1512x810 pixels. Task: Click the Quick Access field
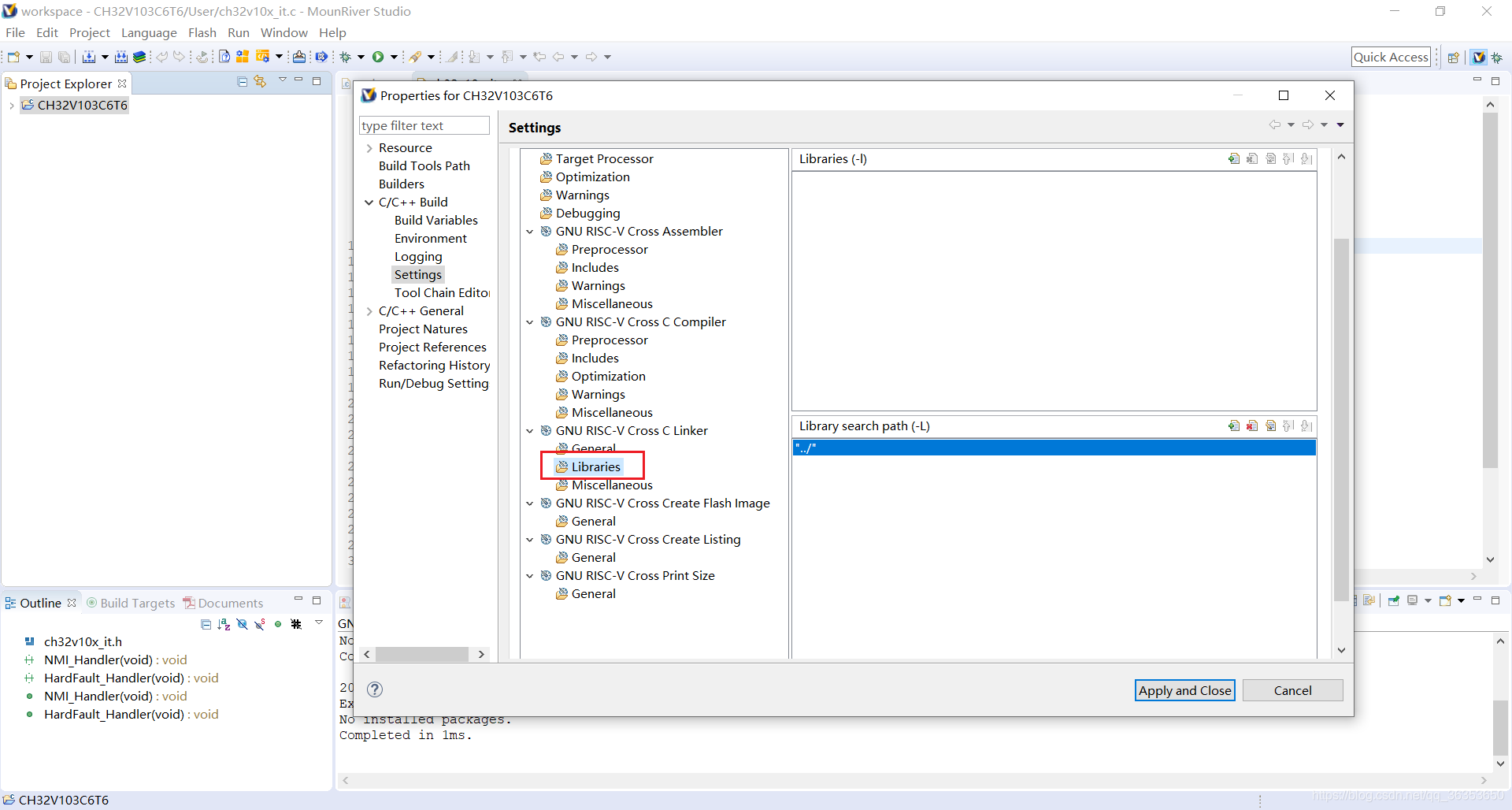click(1391, 57)
